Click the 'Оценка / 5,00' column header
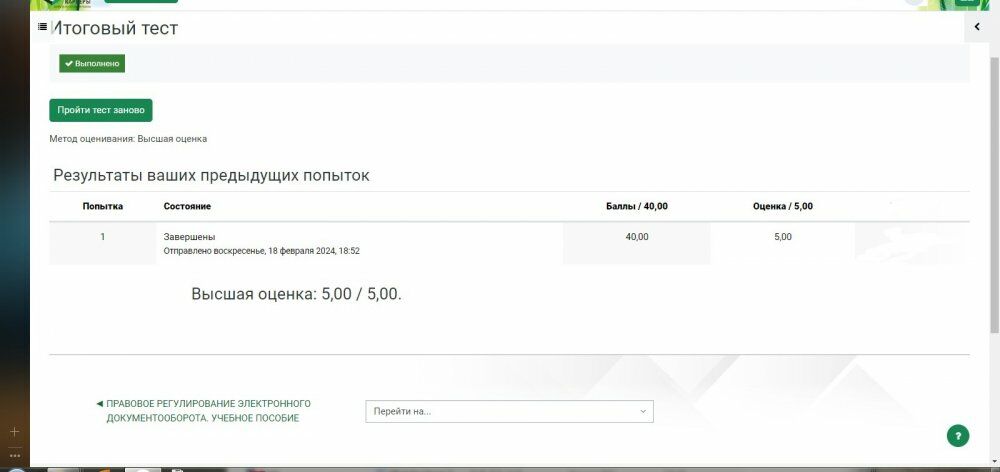The height and width of the screenshot is (472, 1000). coord(783,206)
